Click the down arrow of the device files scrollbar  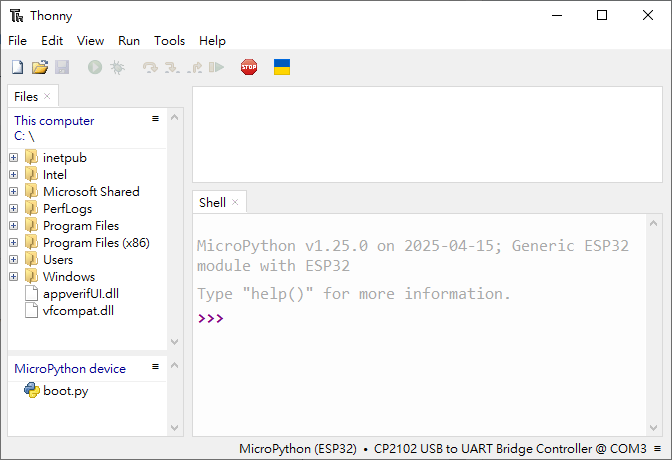pyautogui.click(x=174, y=427)
